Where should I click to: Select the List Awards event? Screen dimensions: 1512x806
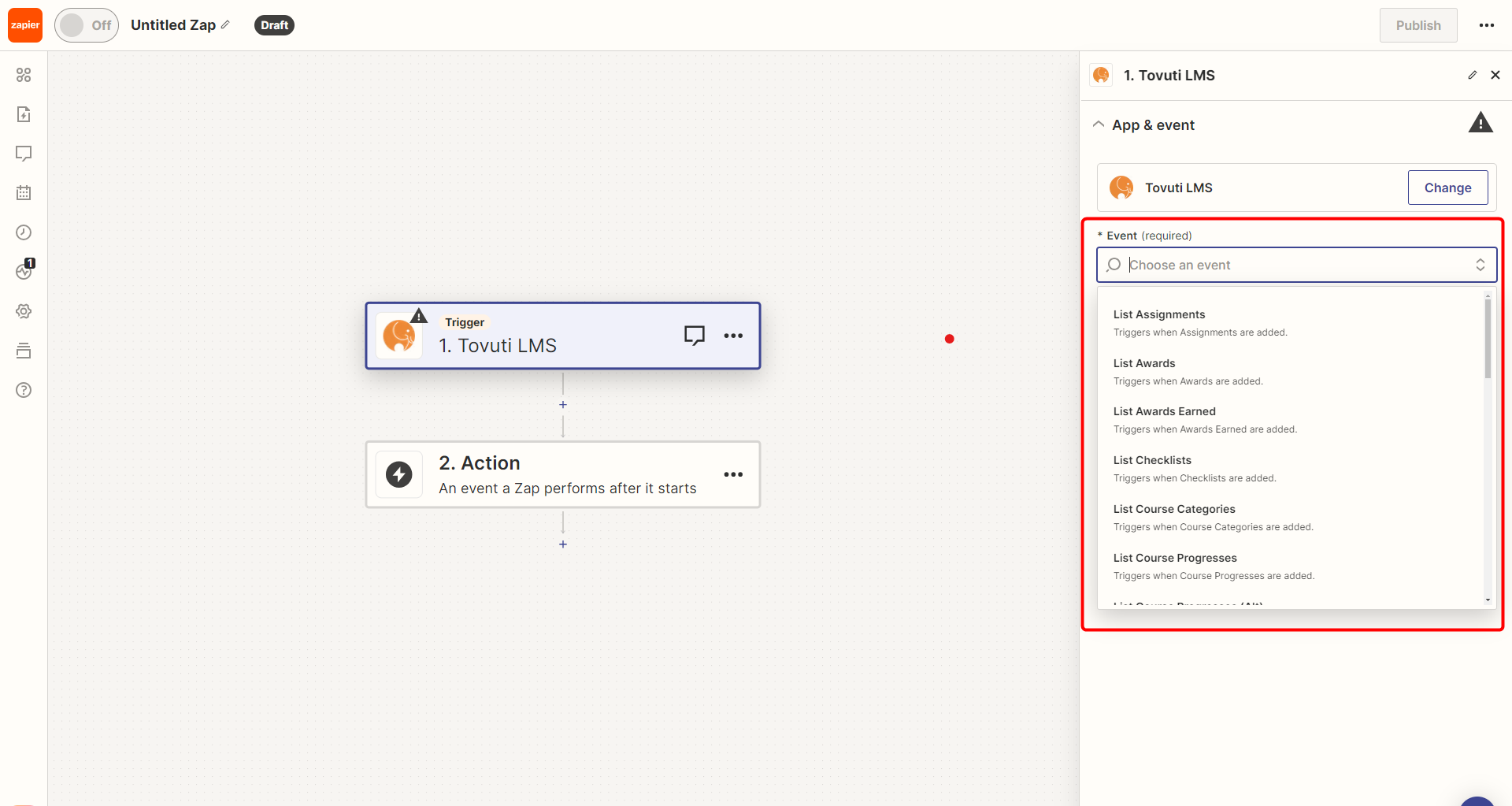(1291, 372)
